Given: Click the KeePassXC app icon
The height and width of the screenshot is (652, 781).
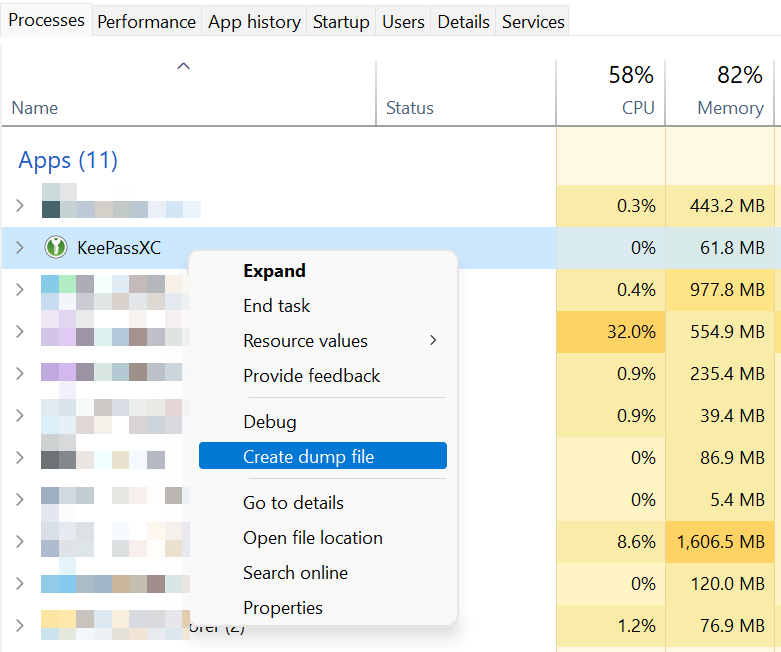Looking at the screenshot, I should click(56, 247).
